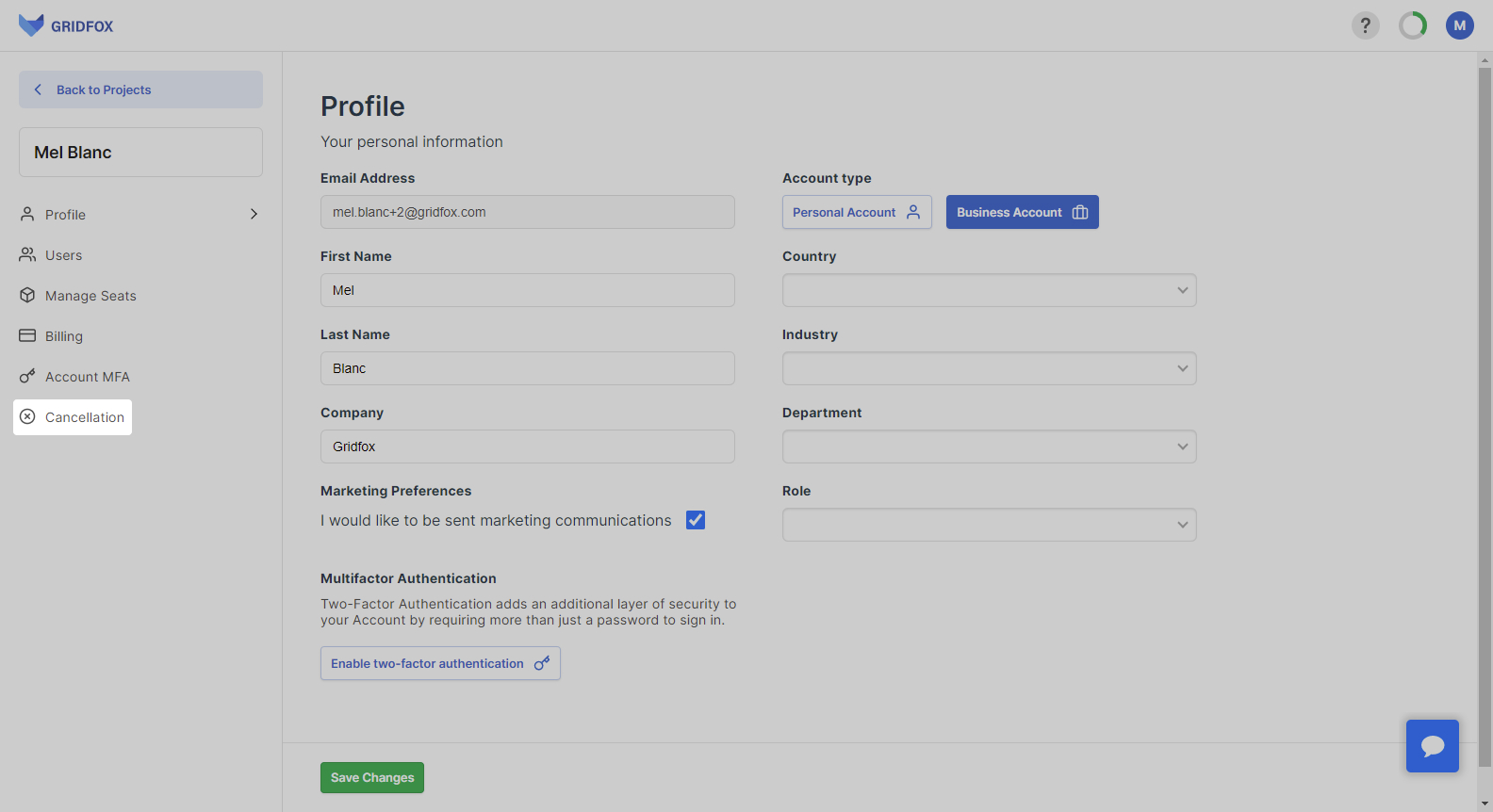This screenshot has height=812, width=1493.
Task: Open Manage Seats from the sidebar
Action: point(90,296)
